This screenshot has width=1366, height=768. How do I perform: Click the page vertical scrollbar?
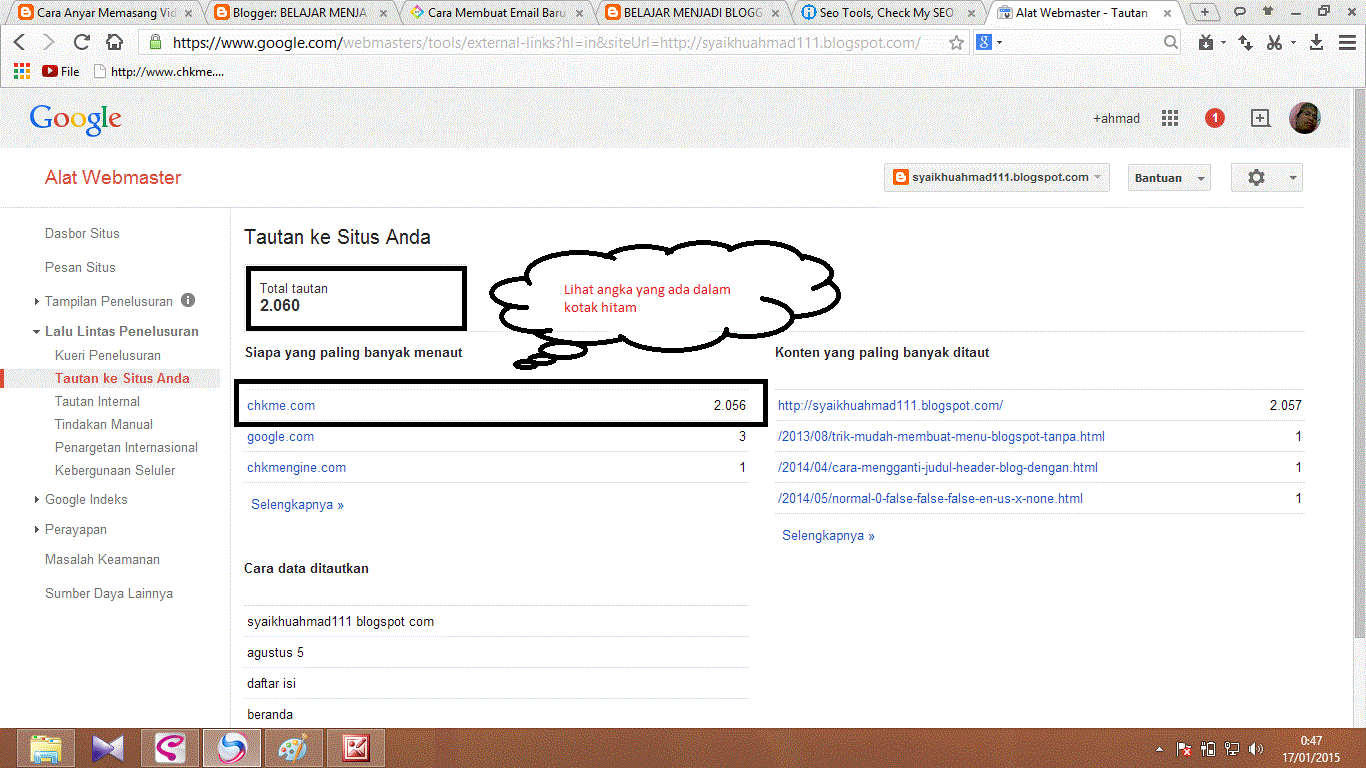tap(1358, 362)
